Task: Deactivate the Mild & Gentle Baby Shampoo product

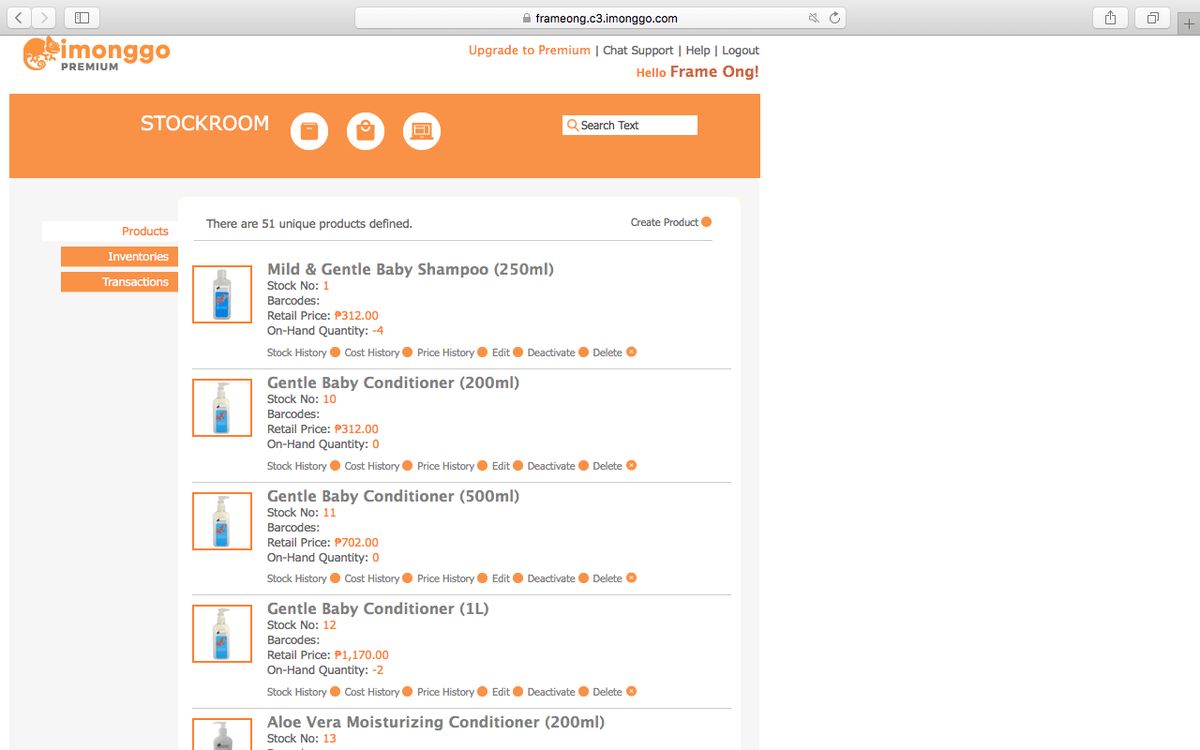Action: coord(550,352)
